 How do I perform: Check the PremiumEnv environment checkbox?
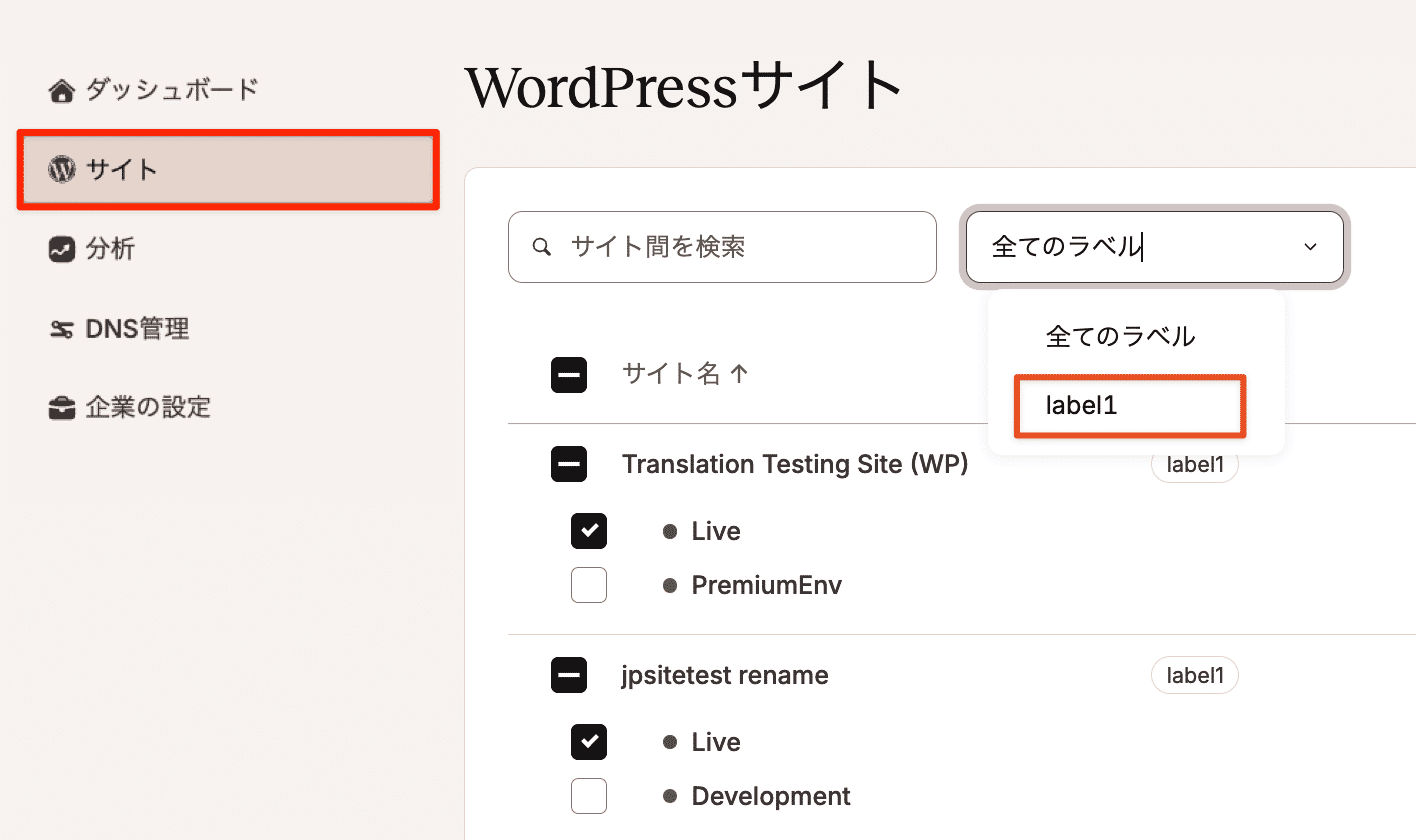(589, 585)
